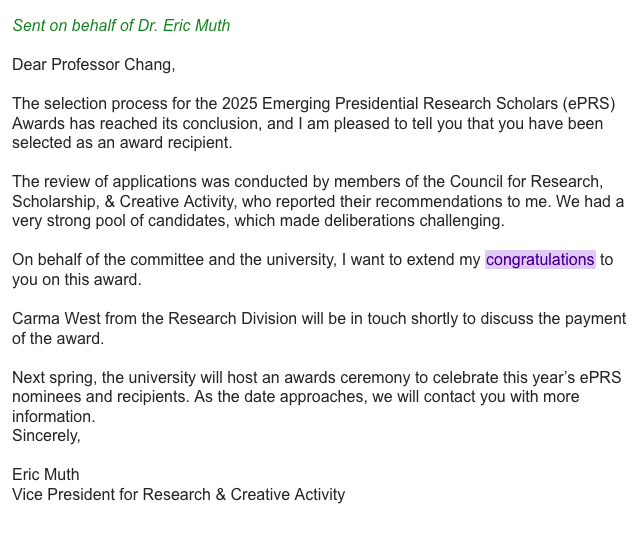638x558 pixels.
Task: Click the "Eric Muth" signature name
Action: [x=46, y=475]
